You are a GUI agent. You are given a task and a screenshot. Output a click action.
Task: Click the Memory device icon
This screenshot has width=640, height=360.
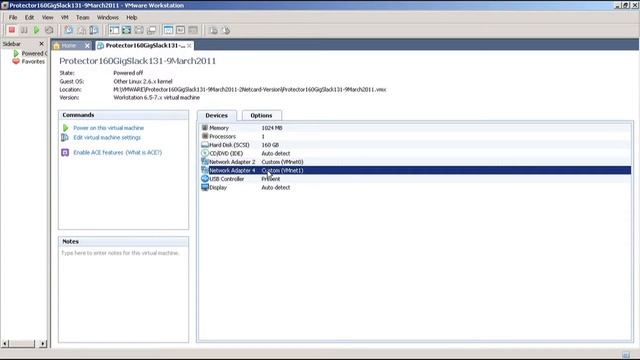205,128
